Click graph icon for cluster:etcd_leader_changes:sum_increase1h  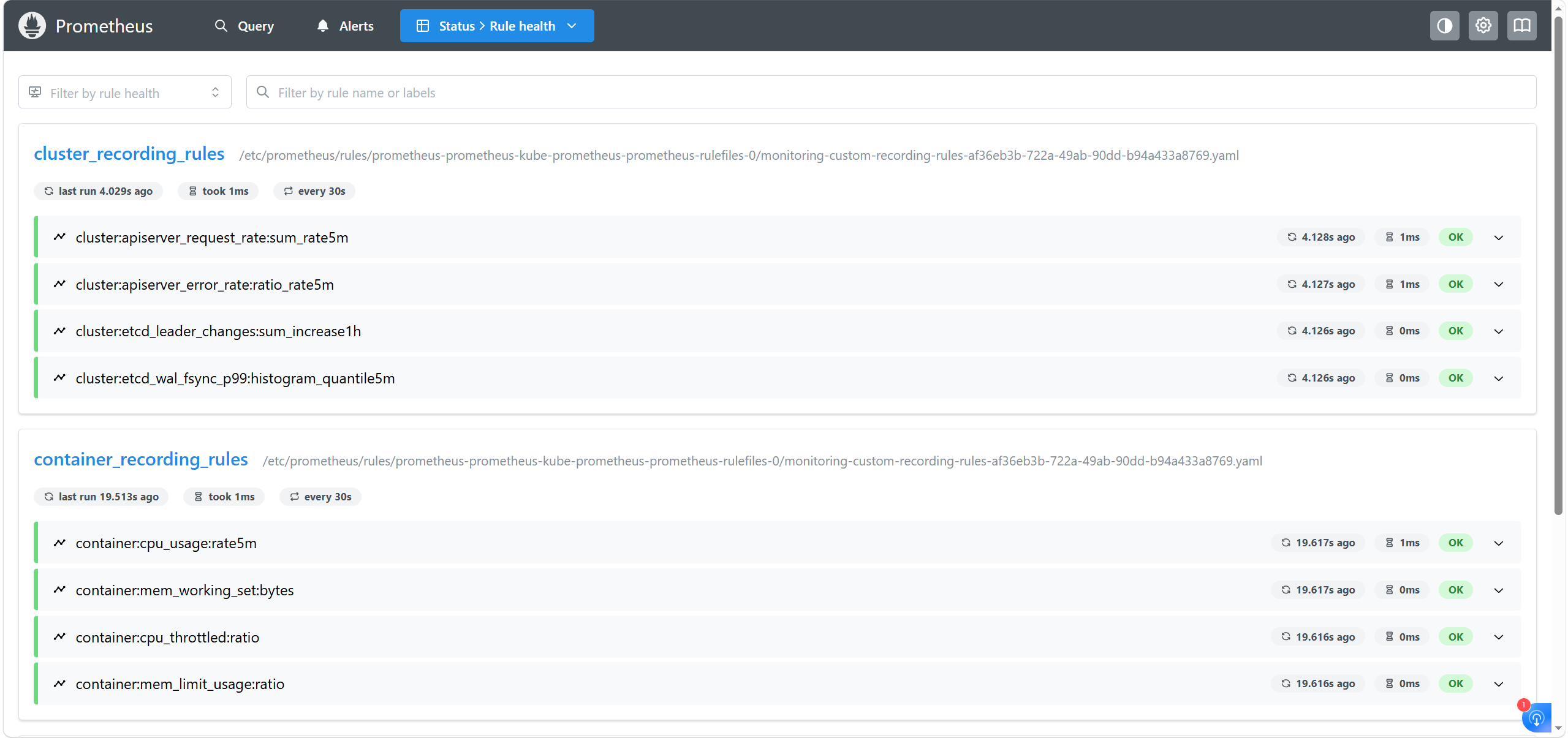click(59, 331)
